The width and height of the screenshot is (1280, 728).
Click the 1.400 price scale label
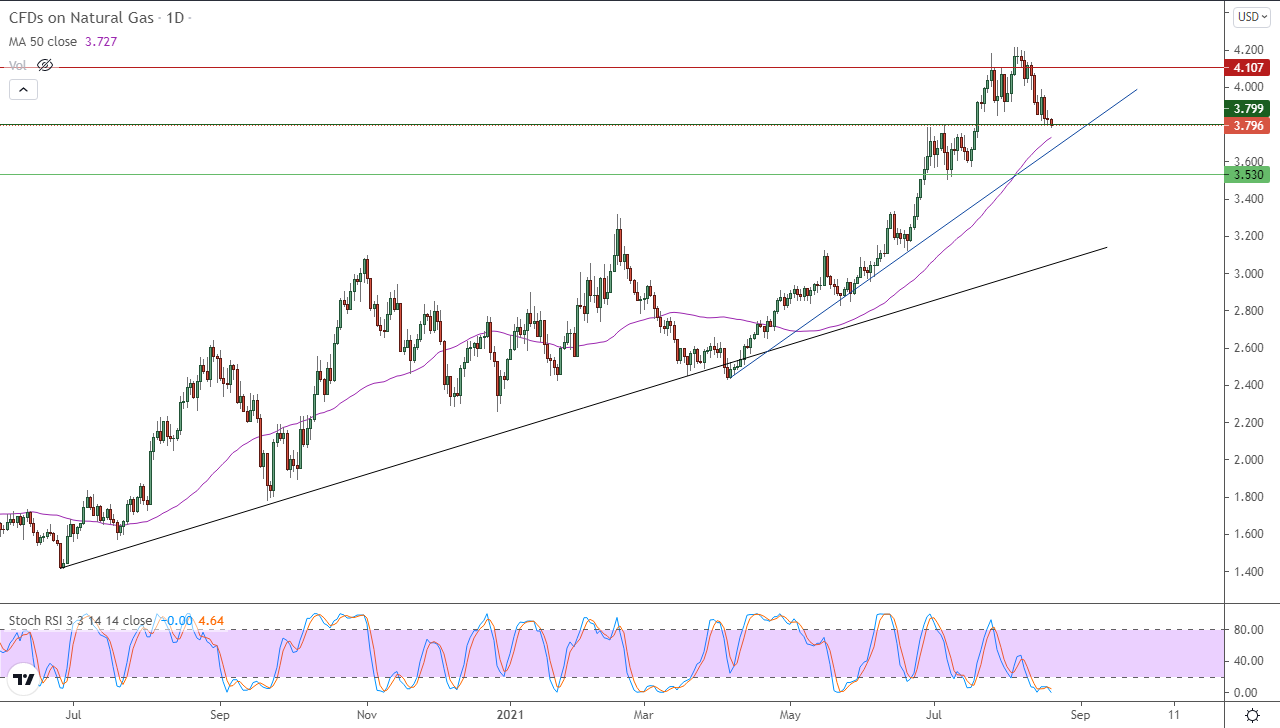[1248, 571]
